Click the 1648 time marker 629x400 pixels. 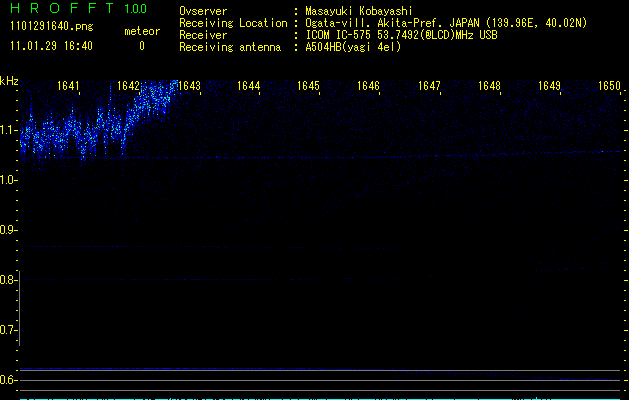coord(489,86)
